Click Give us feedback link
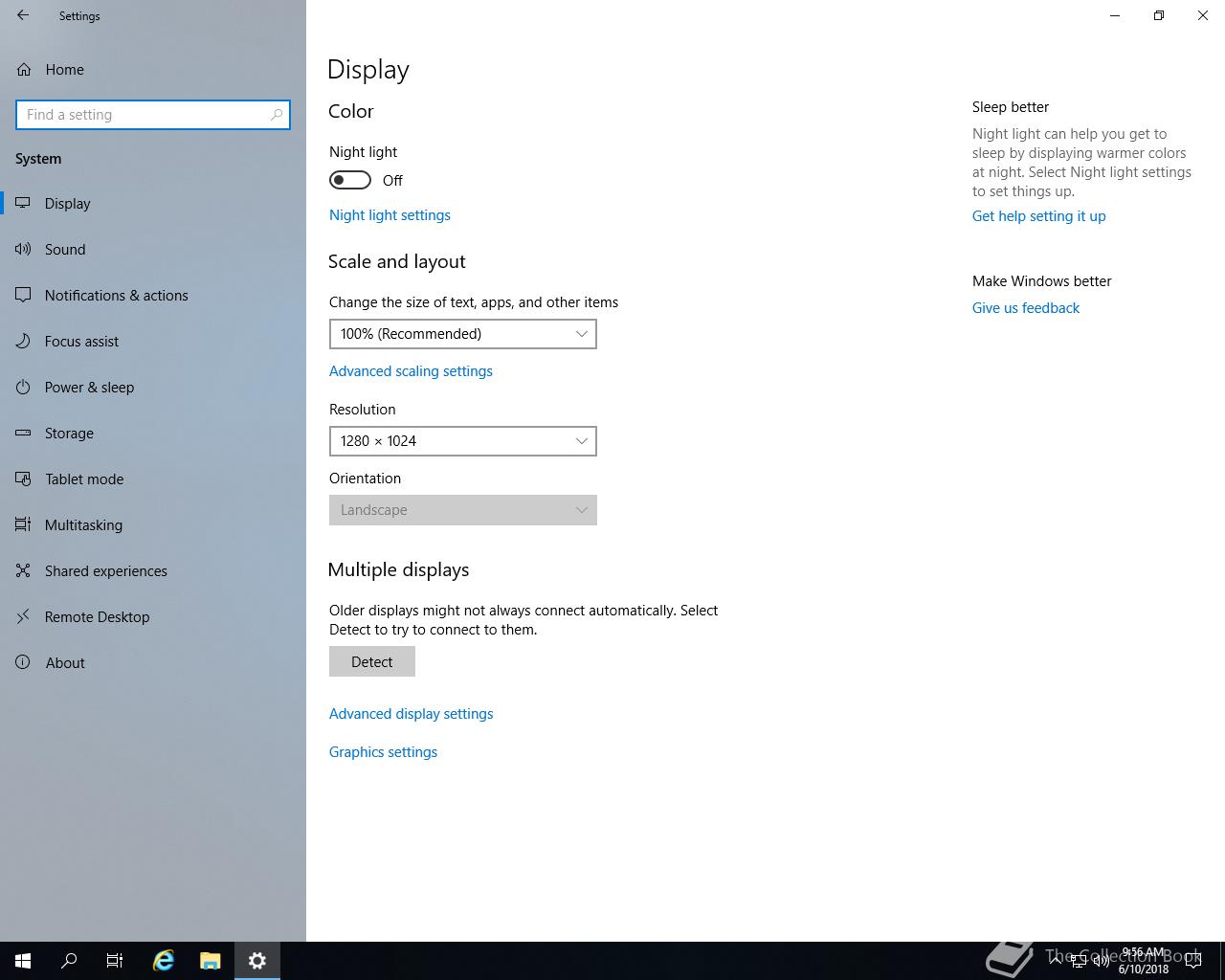The height and width of the screenshot is (980, 1225). pos(1026,308)
